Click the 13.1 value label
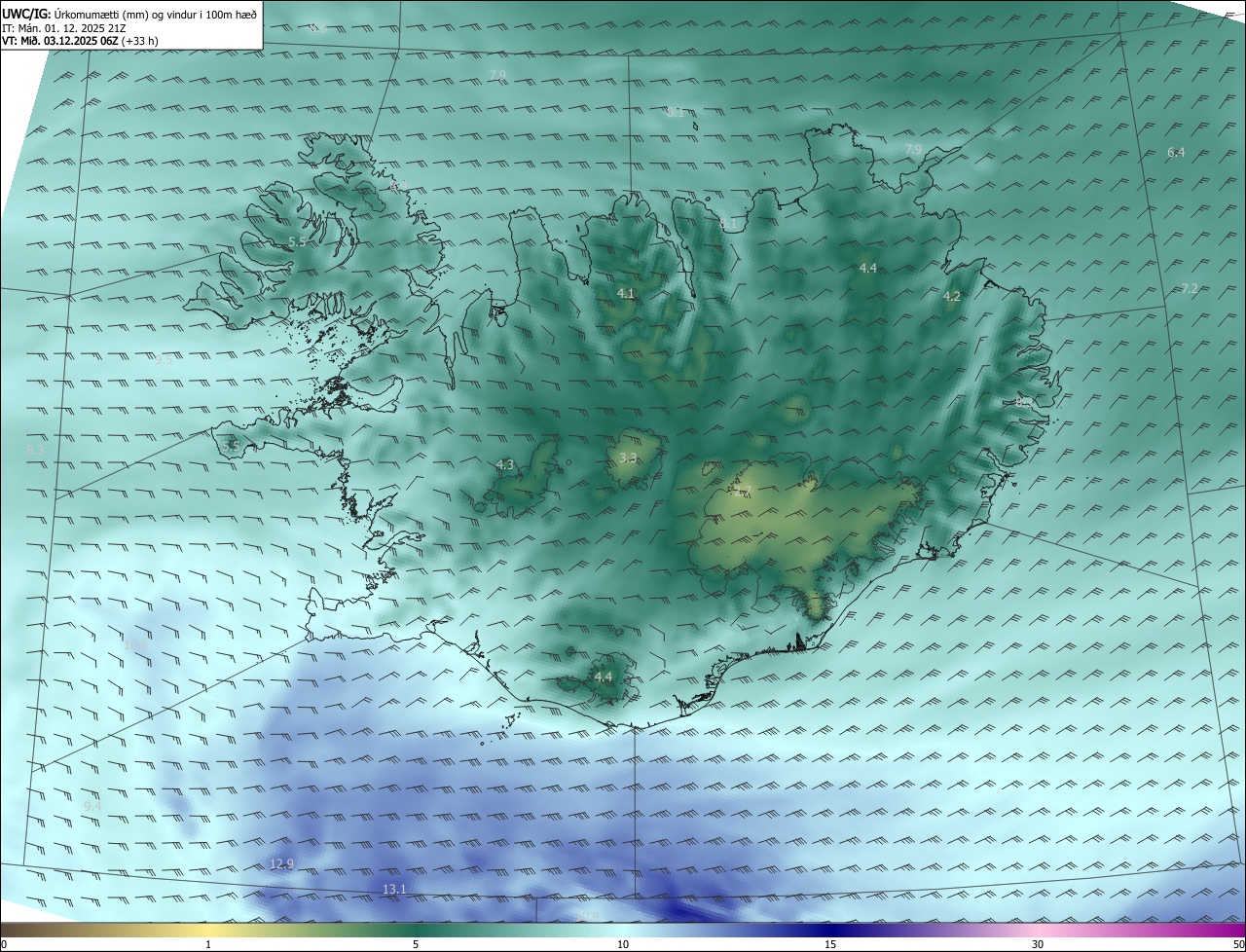This screenshot has width=1246, height=952. coord(394,890)
